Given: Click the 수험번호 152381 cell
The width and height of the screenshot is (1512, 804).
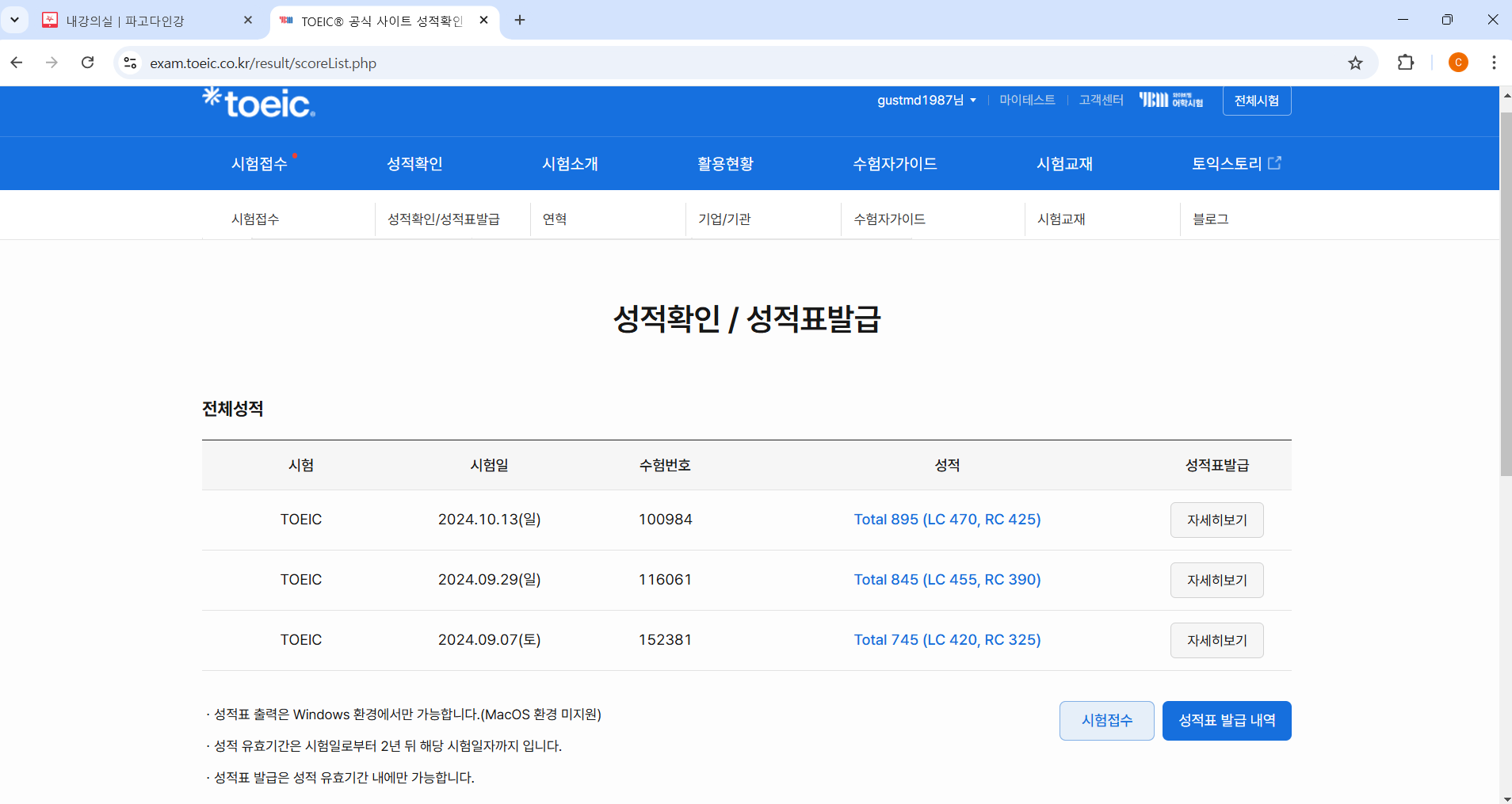Looking at the screenshot, I should click(x=666, y=640).
